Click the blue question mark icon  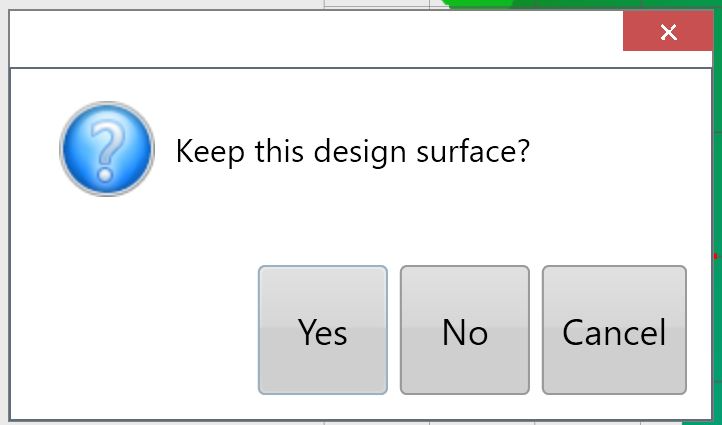click(x=107, y=149)
